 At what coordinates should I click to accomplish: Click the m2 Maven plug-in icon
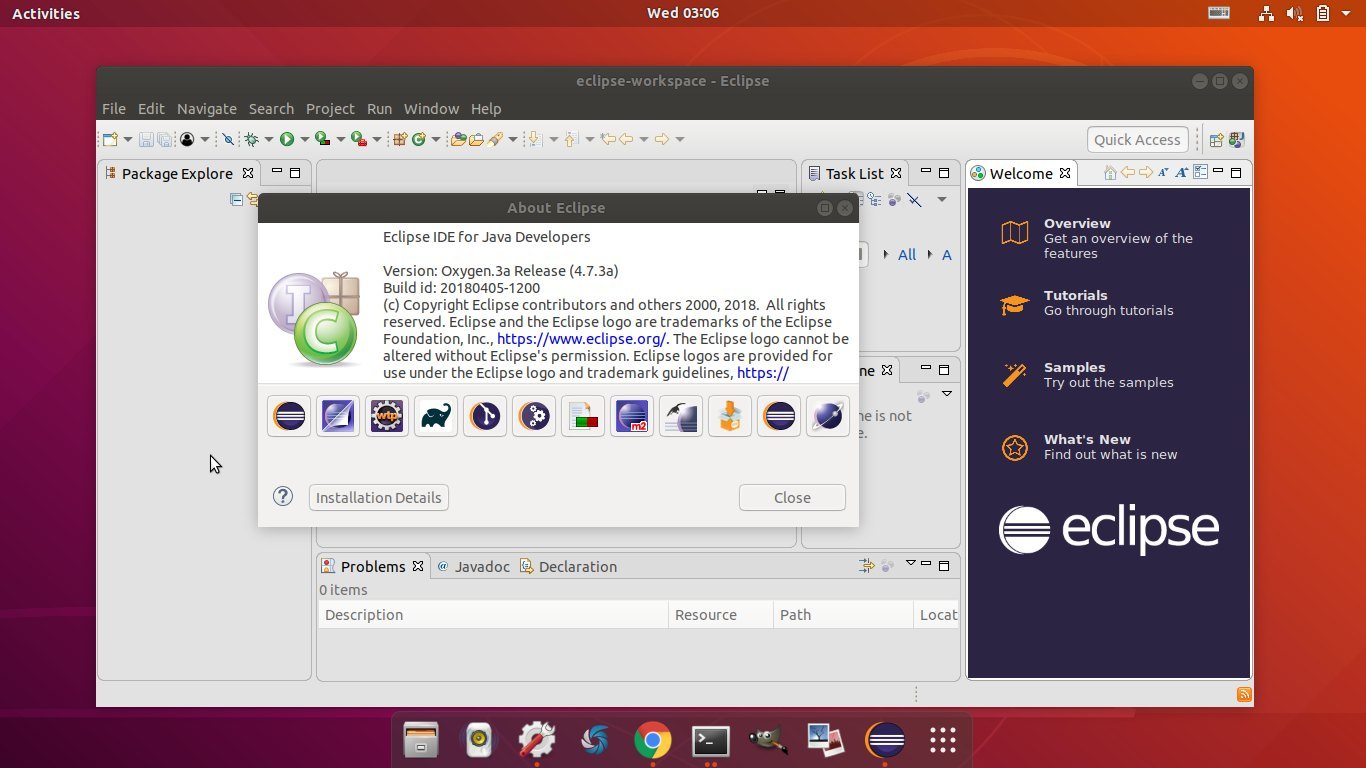click(632, 416)
